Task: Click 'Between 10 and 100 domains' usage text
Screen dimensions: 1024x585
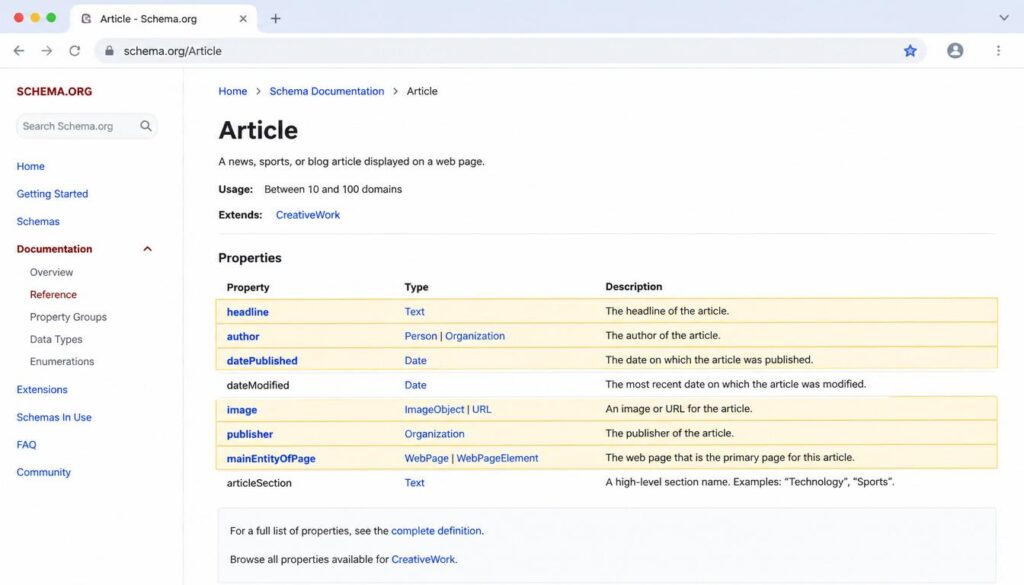Action: coord(333,189)
